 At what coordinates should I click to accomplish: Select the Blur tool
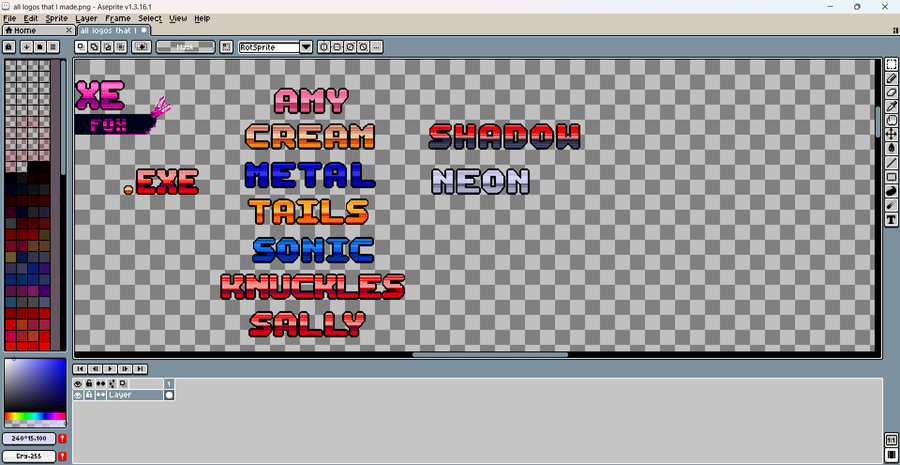891,205
